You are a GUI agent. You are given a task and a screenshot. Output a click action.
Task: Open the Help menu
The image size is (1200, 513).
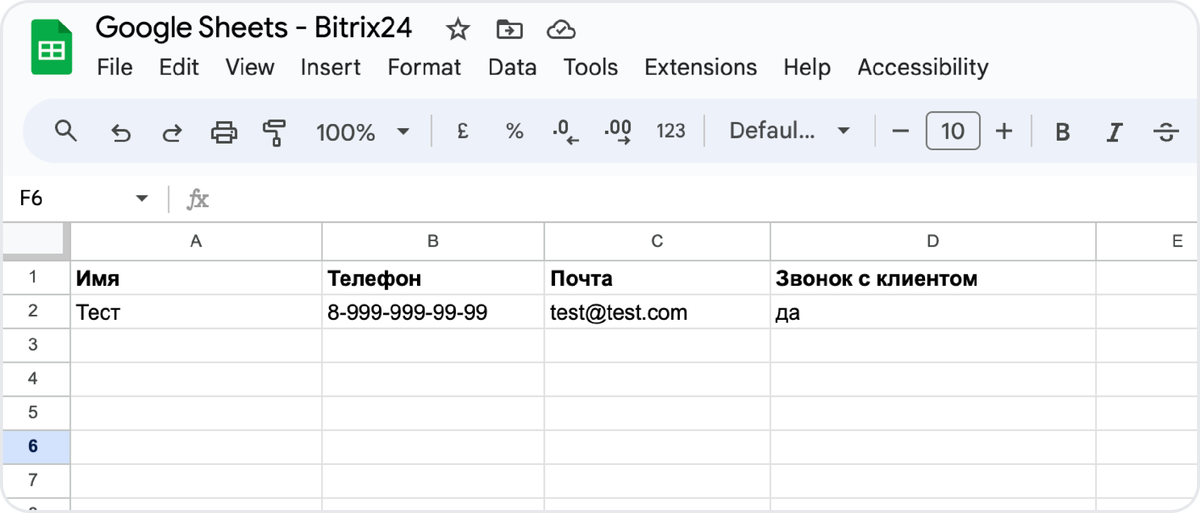[x=807, y=67]
